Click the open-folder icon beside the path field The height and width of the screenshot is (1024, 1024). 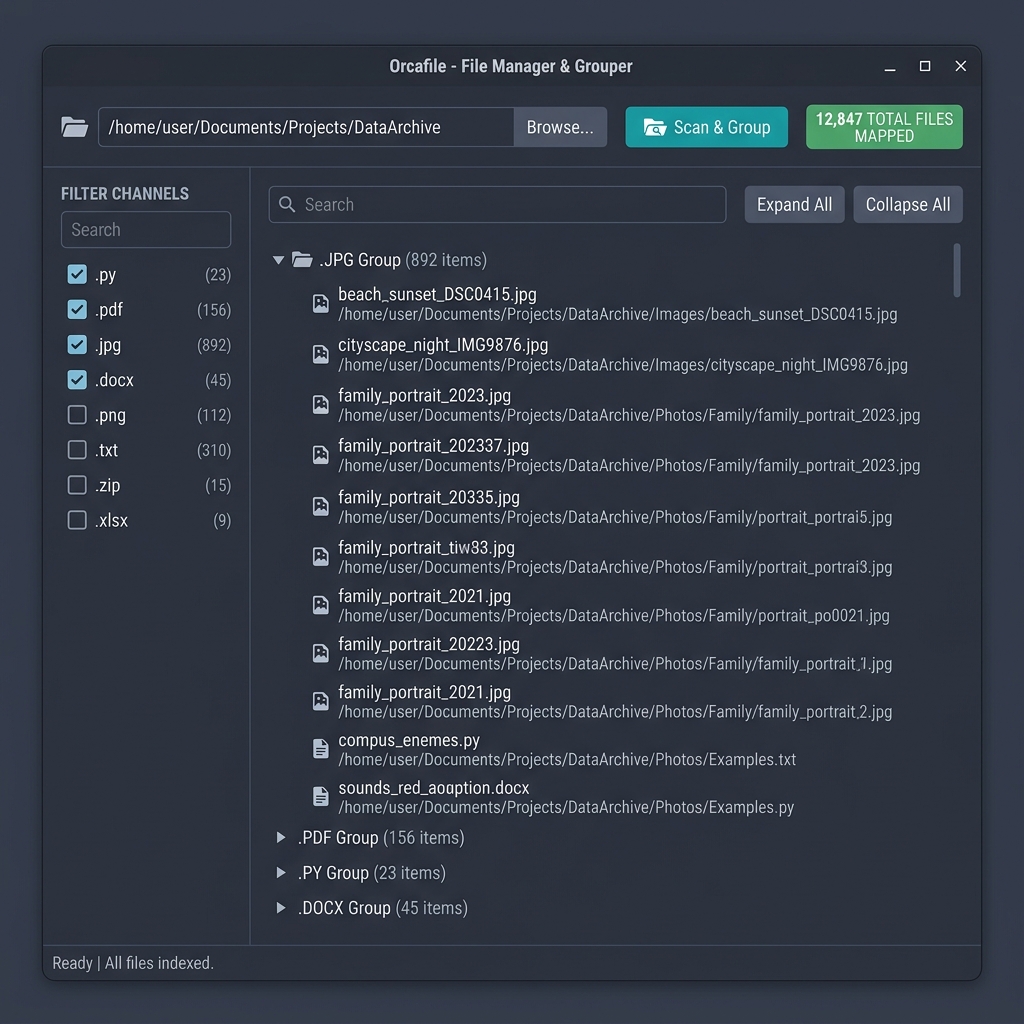click(x=74, y=127)
